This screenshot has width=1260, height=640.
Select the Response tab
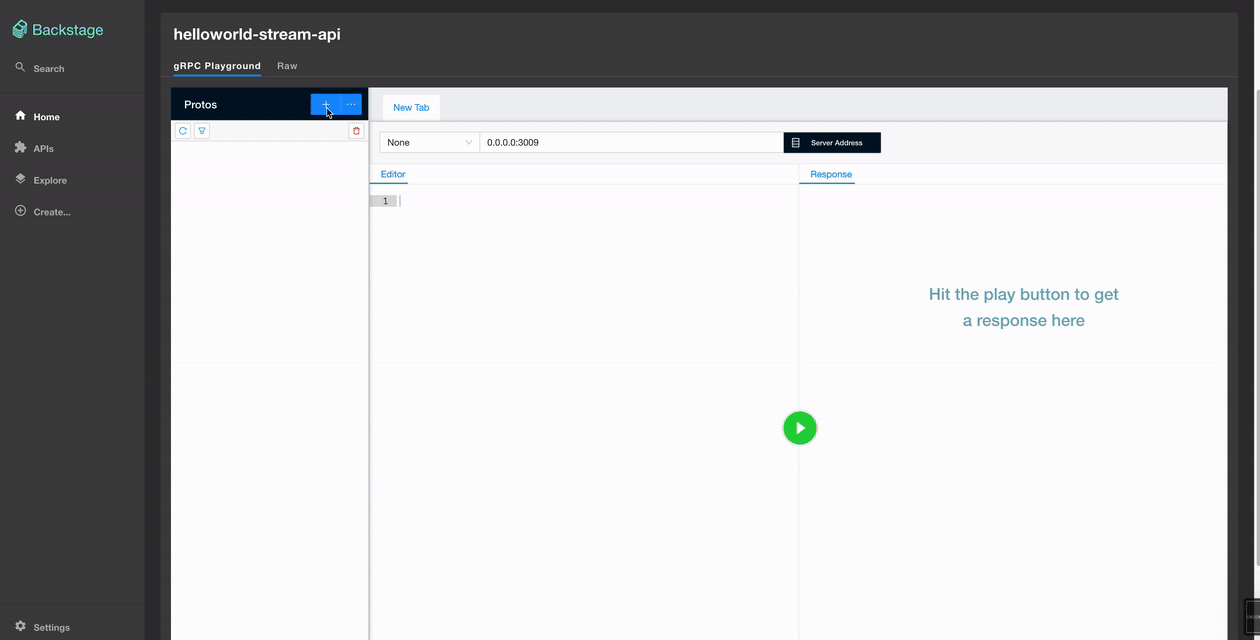(x=831, y=174)
